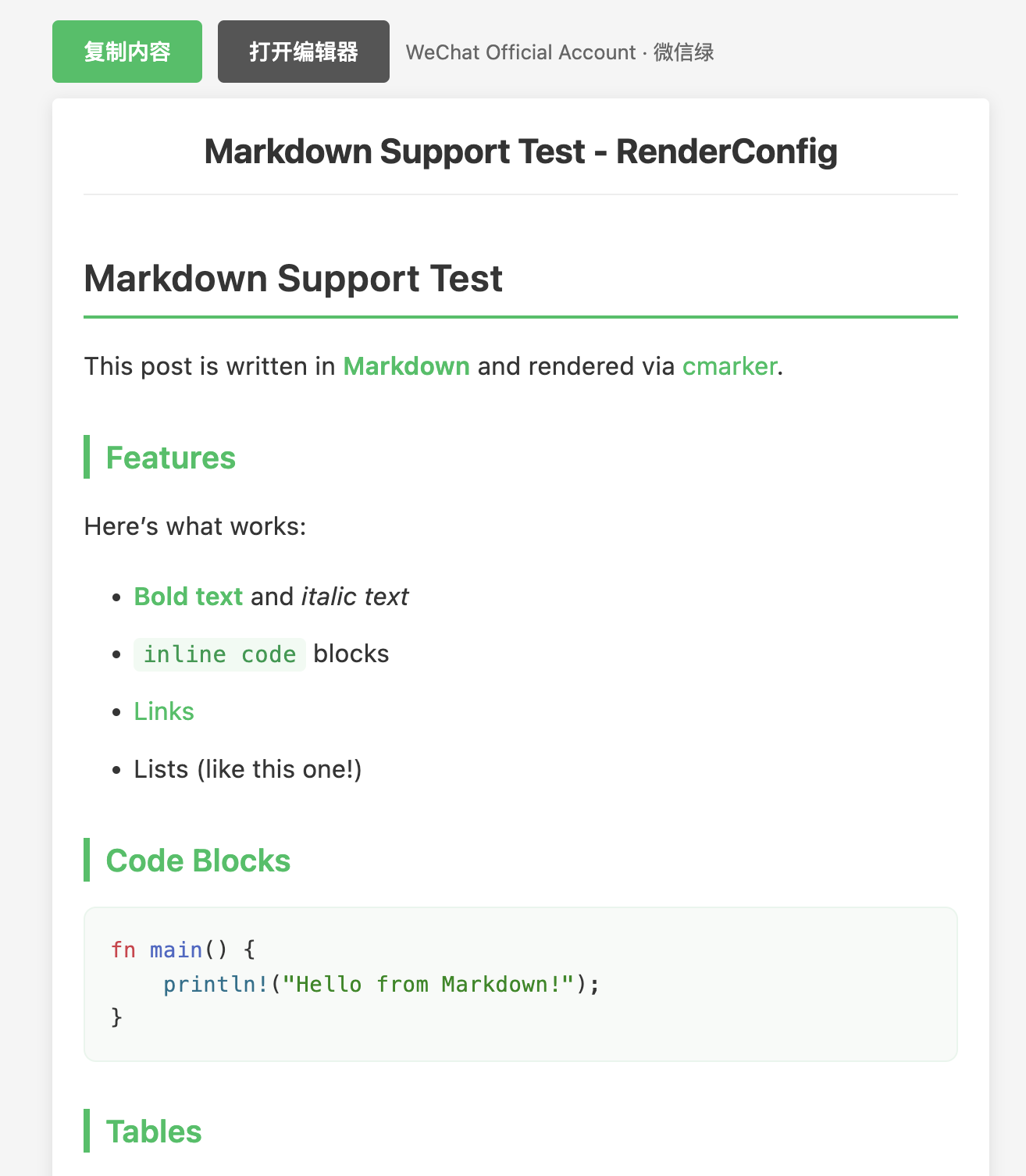Click the closing brace in code block
1026x1176 pixels.
117,1017
